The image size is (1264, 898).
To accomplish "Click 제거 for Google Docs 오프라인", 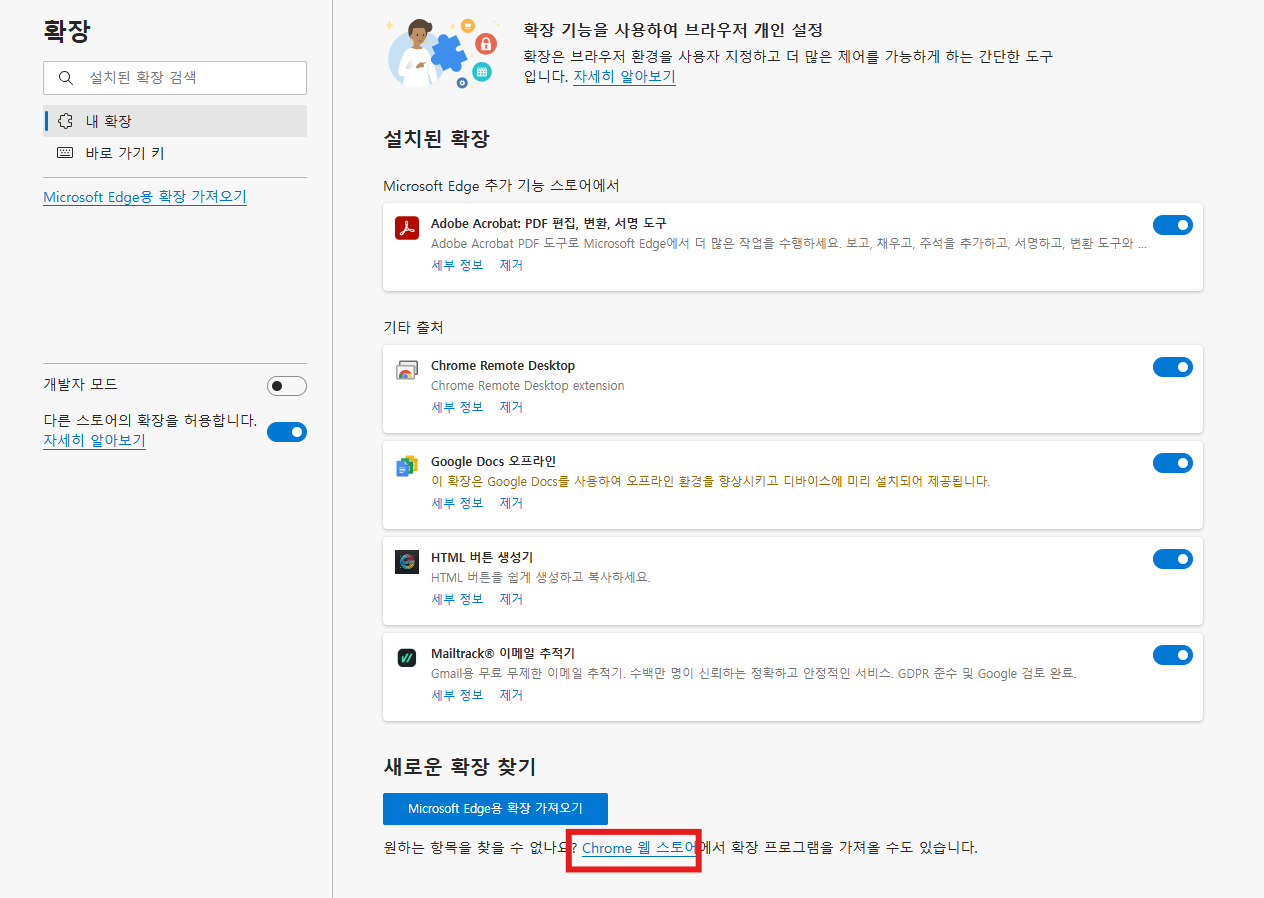I will pyautogui.click(x=511, y=503).
